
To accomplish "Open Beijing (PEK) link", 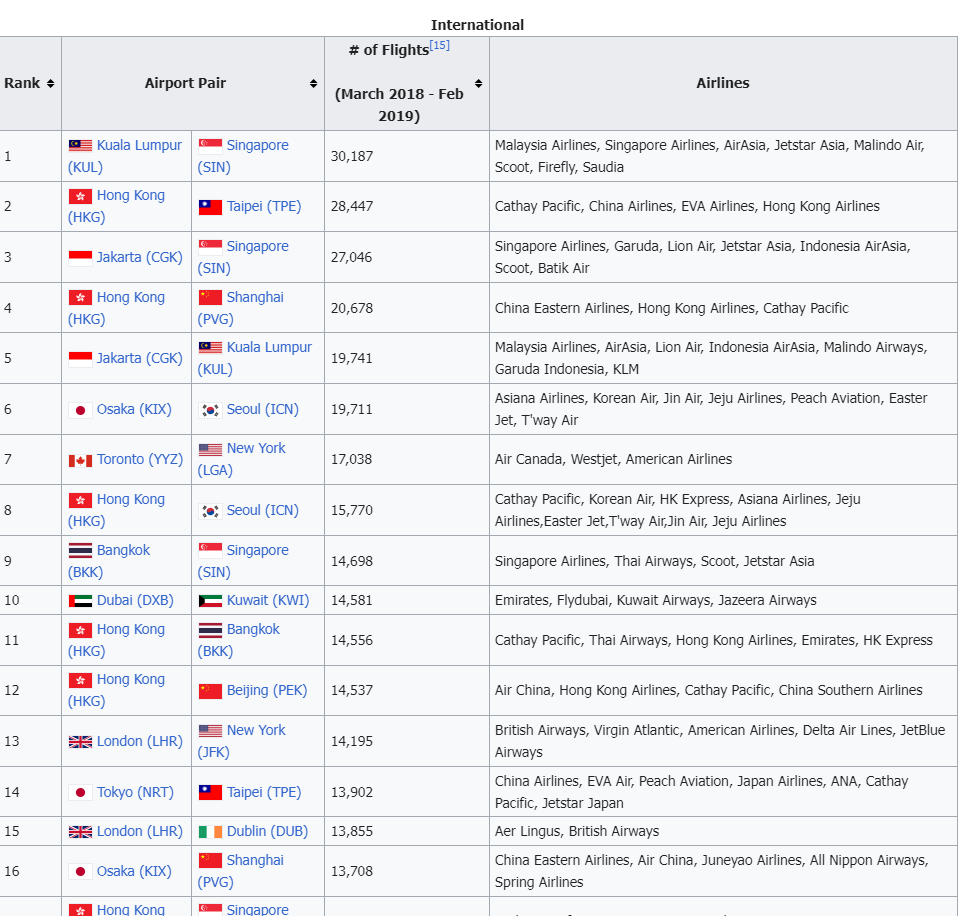I will [x=267, y=690].
